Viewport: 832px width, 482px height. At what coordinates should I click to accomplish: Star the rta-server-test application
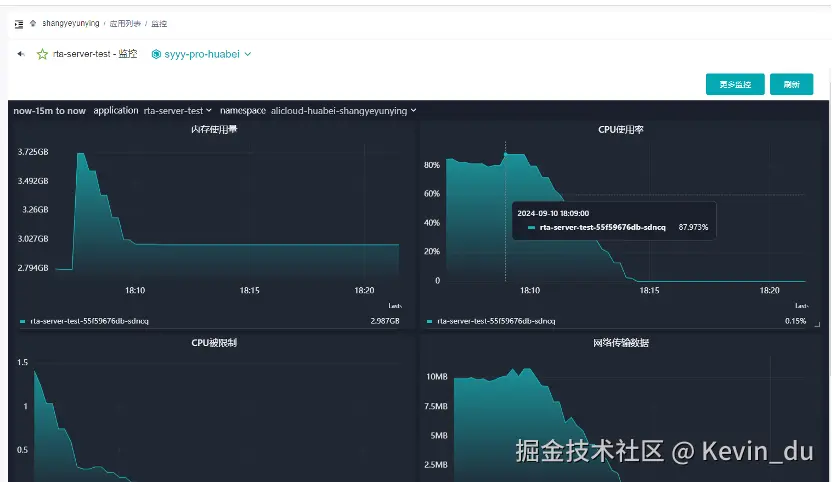42,54
